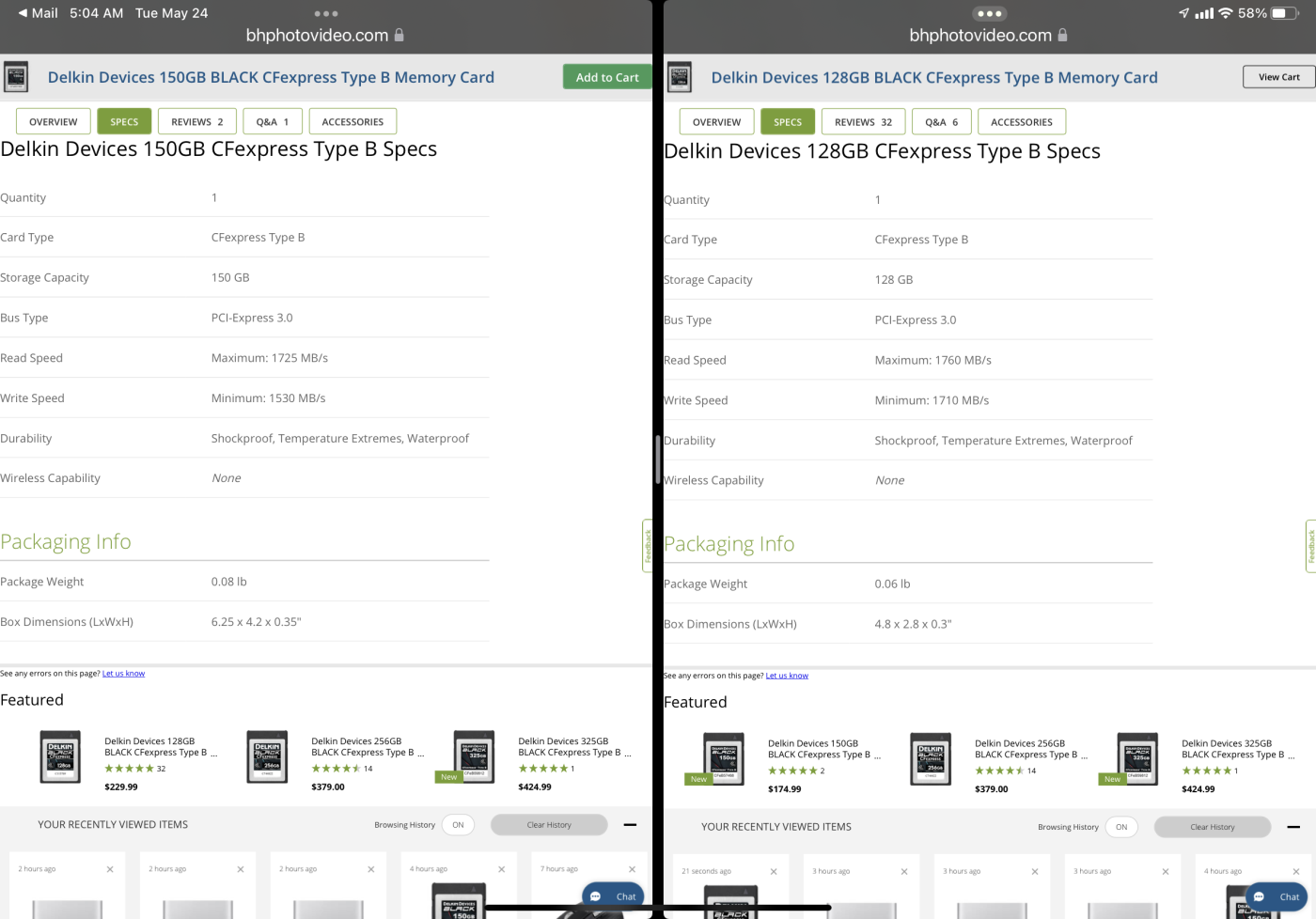Open featured Delkin 150GB BLACK CFexpress link
Screen dimensions: 1316x919
pos(824,749)
